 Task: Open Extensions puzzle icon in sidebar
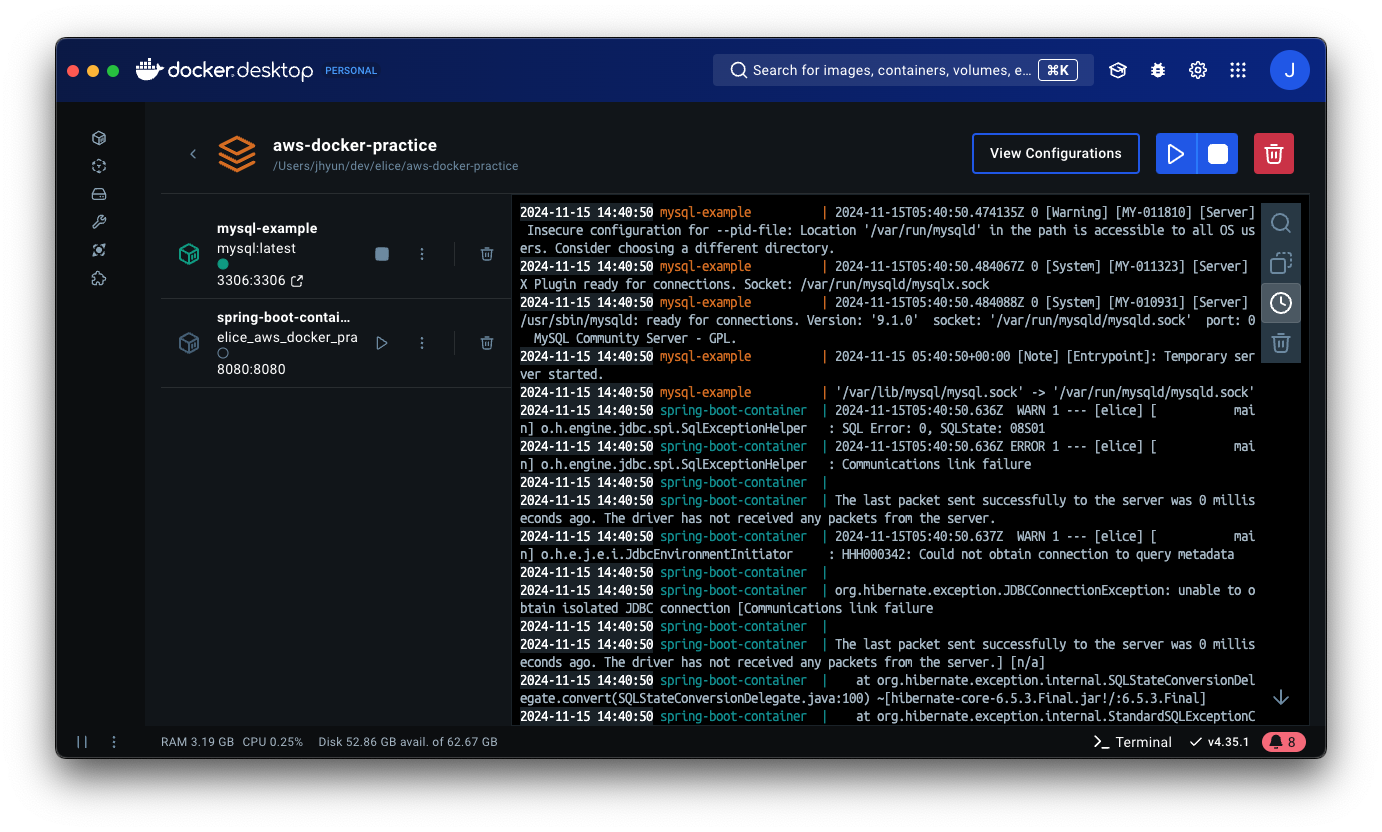99,279
